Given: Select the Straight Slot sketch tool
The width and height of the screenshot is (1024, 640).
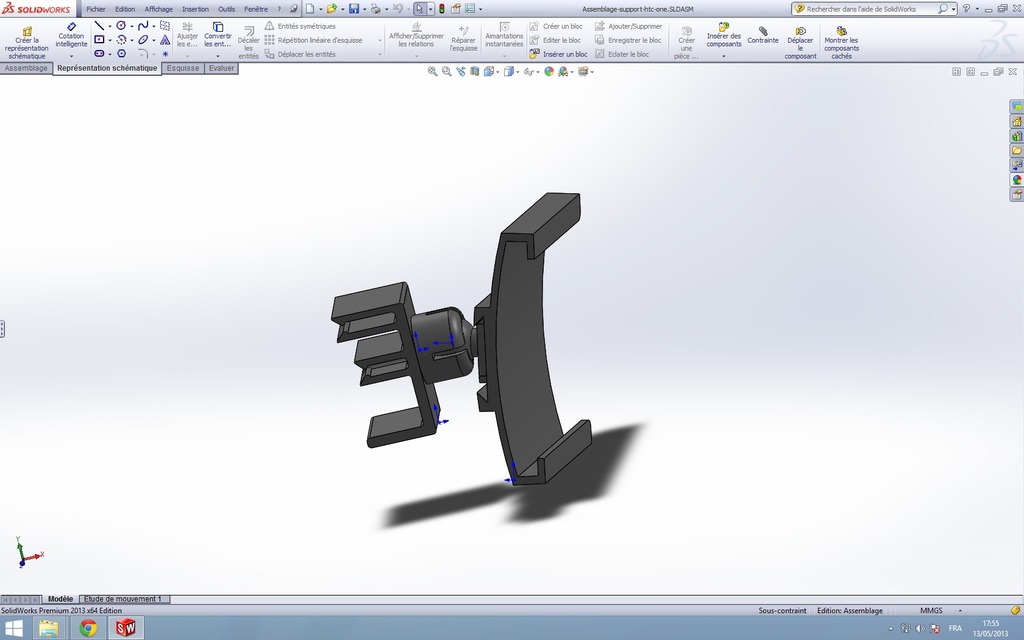Looking at the screenshot, I should coord(99,54).
